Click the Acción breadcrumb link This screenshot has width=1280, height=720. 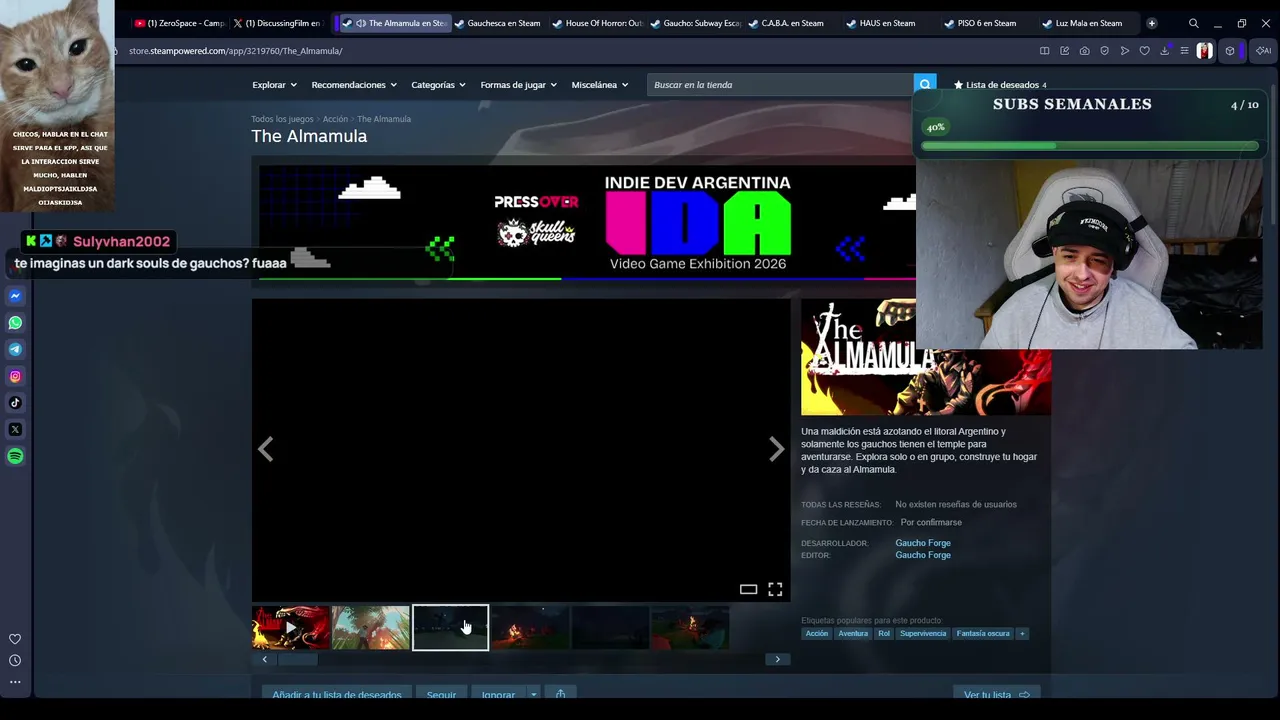tap(335, 119)
